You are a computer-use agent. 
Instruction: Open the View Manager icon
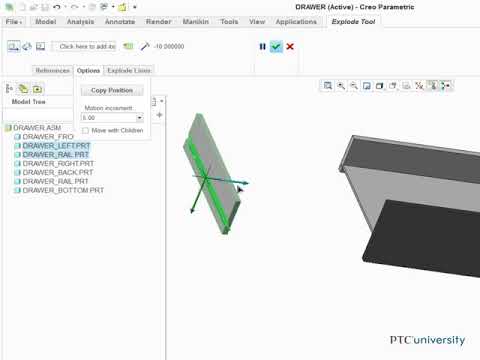[x=406, y=86]
